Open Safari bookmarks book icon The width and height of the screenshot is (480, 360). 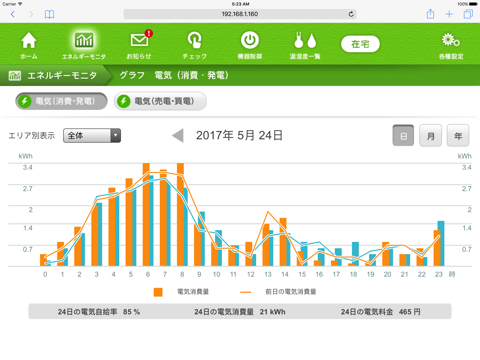pos(49,14)
